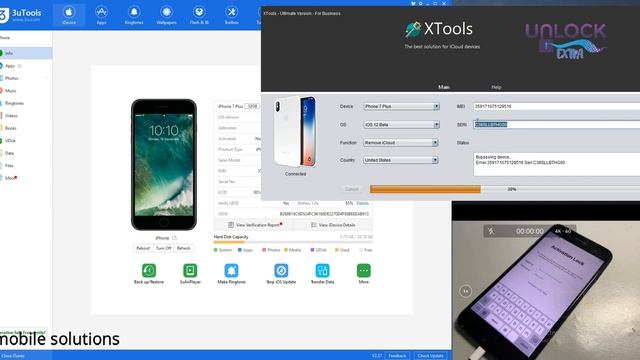Open Wallpapers in 3uTools top toolbar

167,15
